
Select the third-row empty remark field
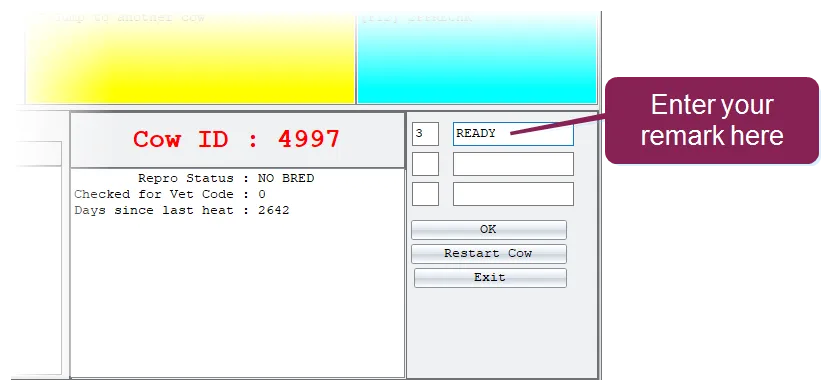click(x=513, y=194)
